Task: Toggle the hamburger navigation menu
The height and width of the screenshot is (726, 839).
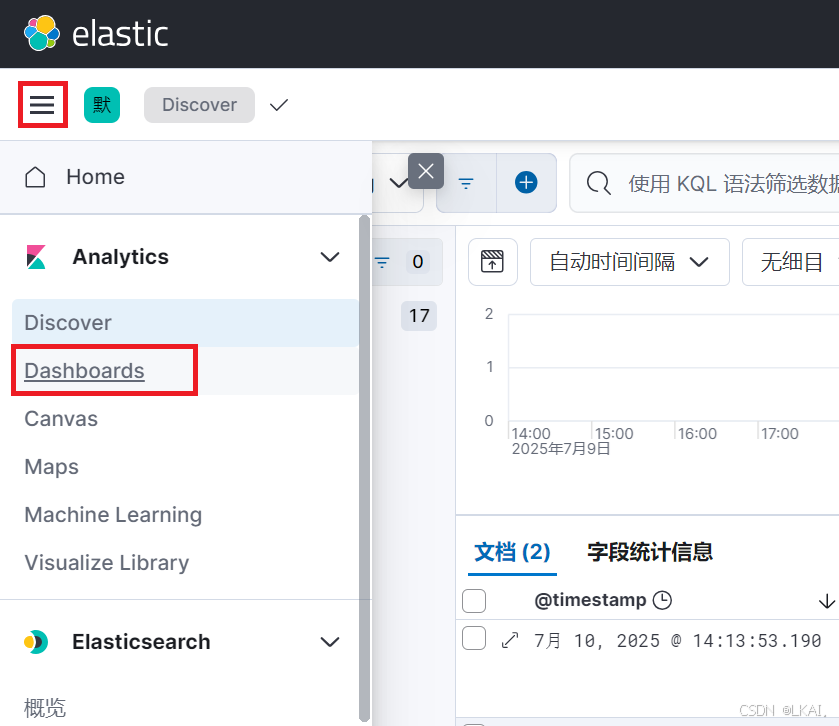Action: pyautogui.click(x=42, y=105)
